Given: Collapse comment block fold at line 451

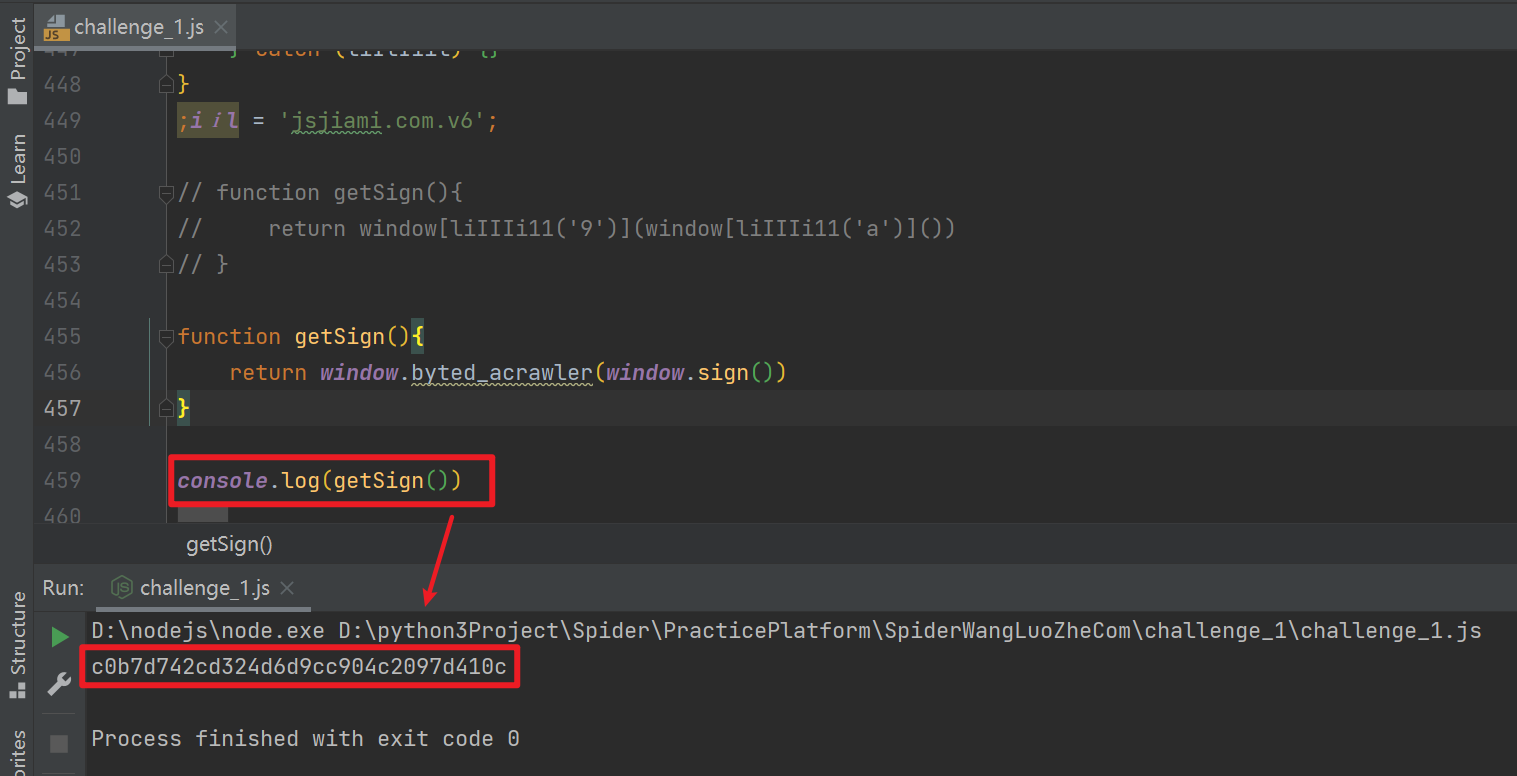Looking at the screenshot, I should (x=166, y=192).
